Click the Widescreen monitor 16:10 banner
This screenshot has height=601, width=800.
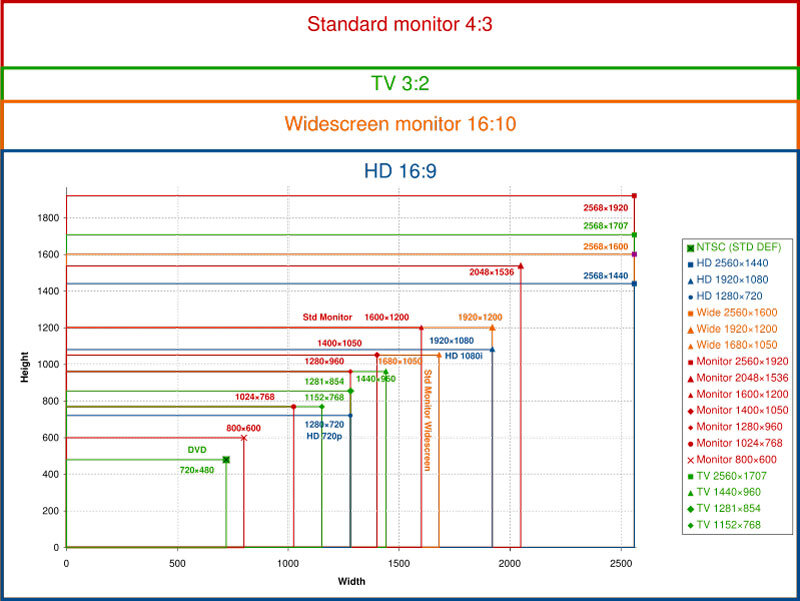click(x=400, y=124)
